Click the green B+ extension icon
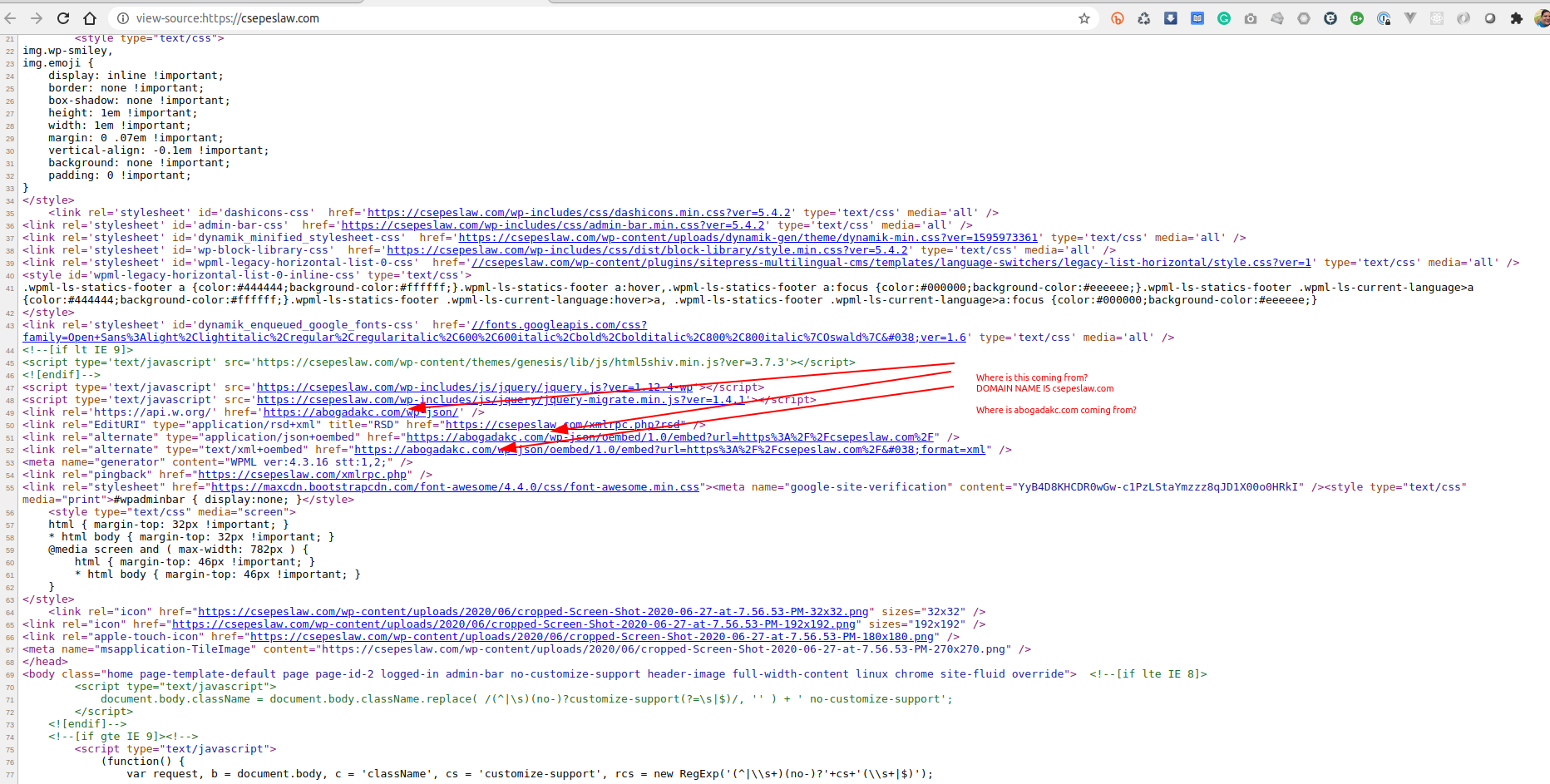The height and width of the screenshot is (784, 1550). tap(1357, 18)
